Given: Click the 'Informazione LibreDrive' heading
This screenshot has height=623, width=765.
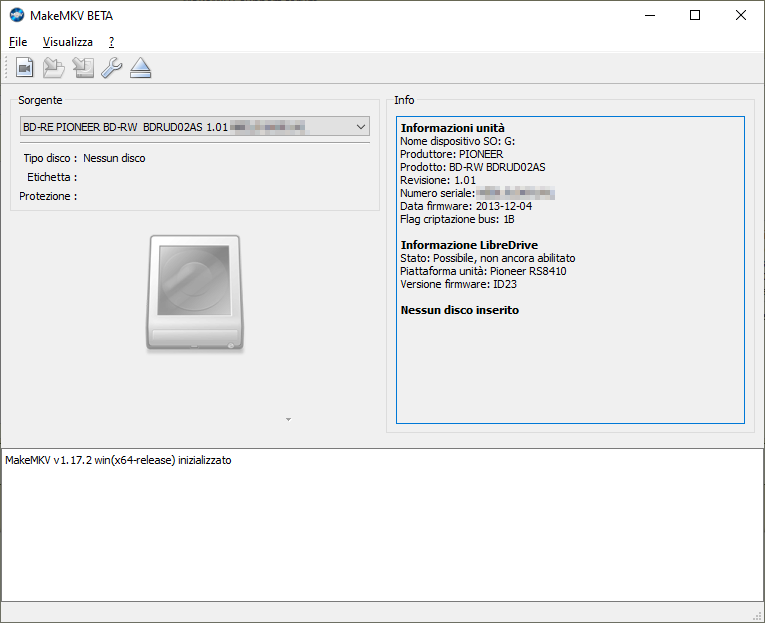Looking at the screenshot, I should (469, 245).
